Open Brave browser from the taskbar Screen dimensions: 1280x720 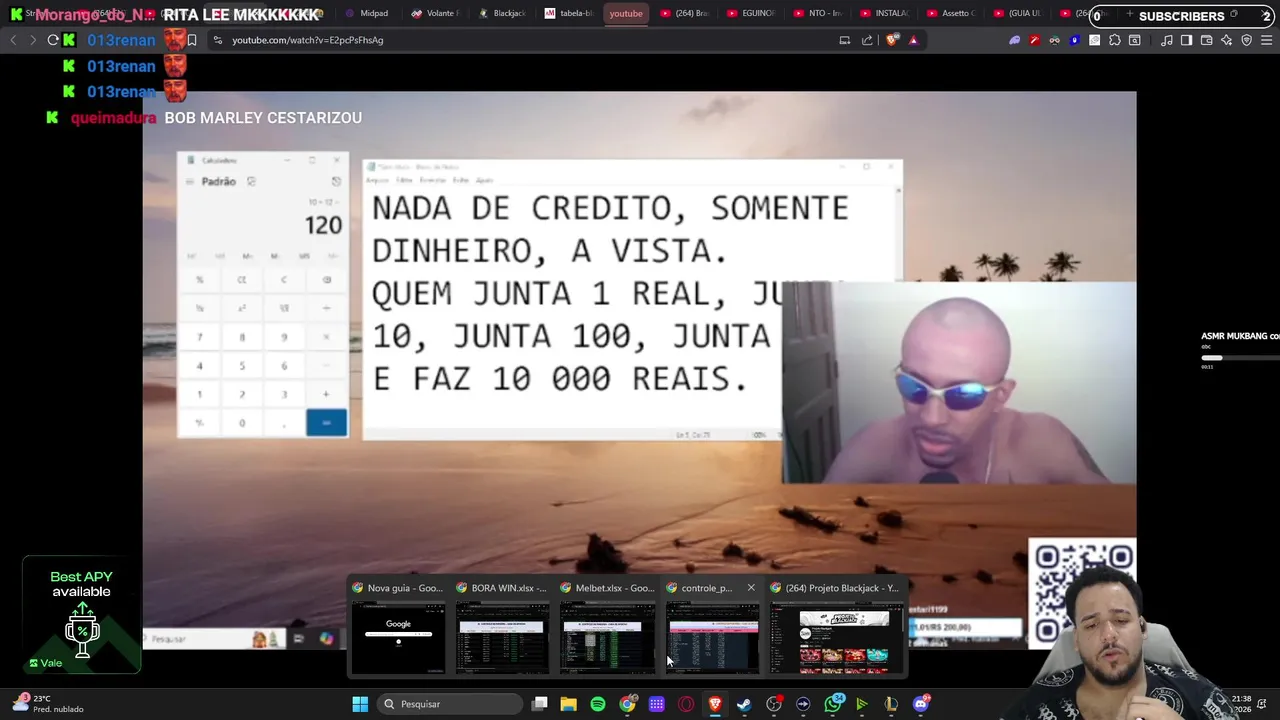tap(715, 704)
